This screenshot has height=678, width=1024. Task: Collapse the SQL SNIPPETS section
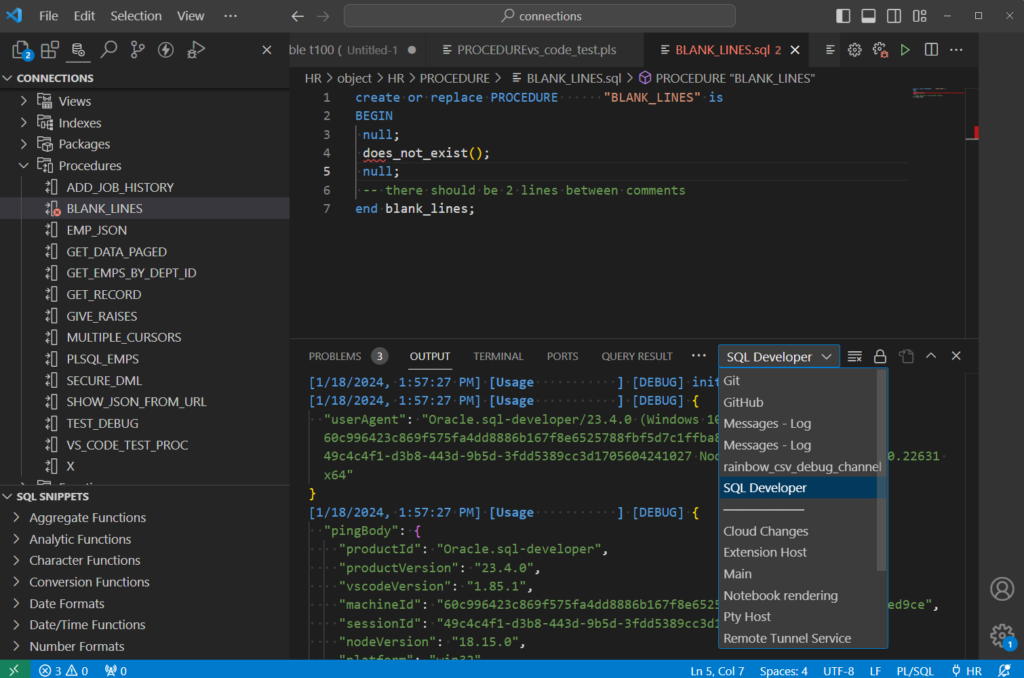point(8,496)
